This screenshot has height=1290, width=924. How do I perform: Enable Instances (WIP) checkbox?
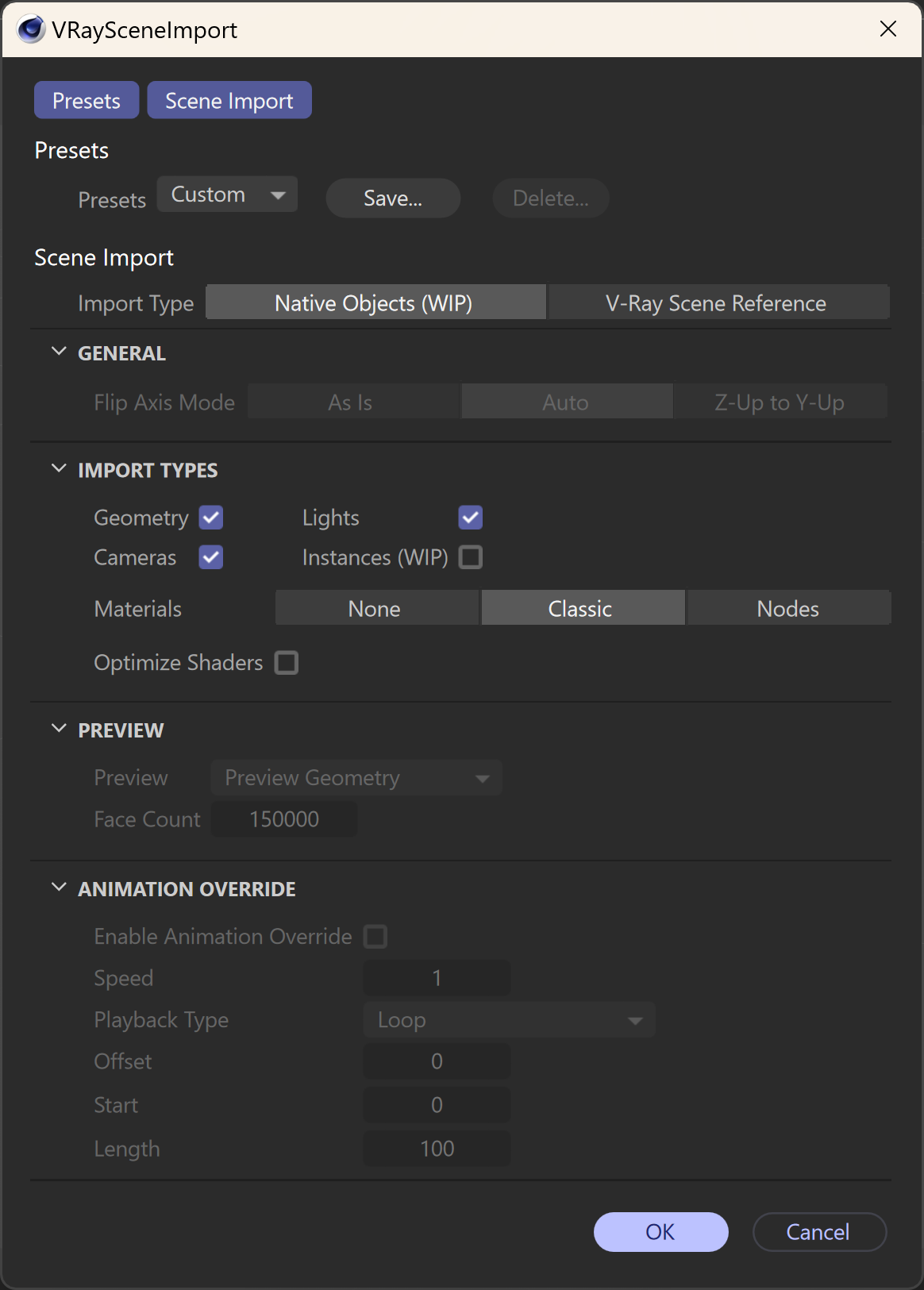(x=471, y=557)
